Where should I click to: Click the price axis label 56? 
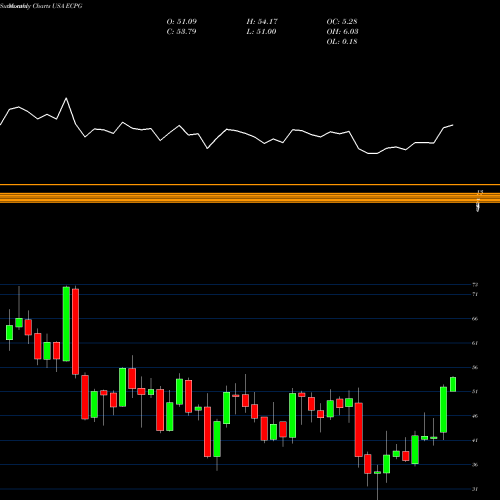[475, 367]
